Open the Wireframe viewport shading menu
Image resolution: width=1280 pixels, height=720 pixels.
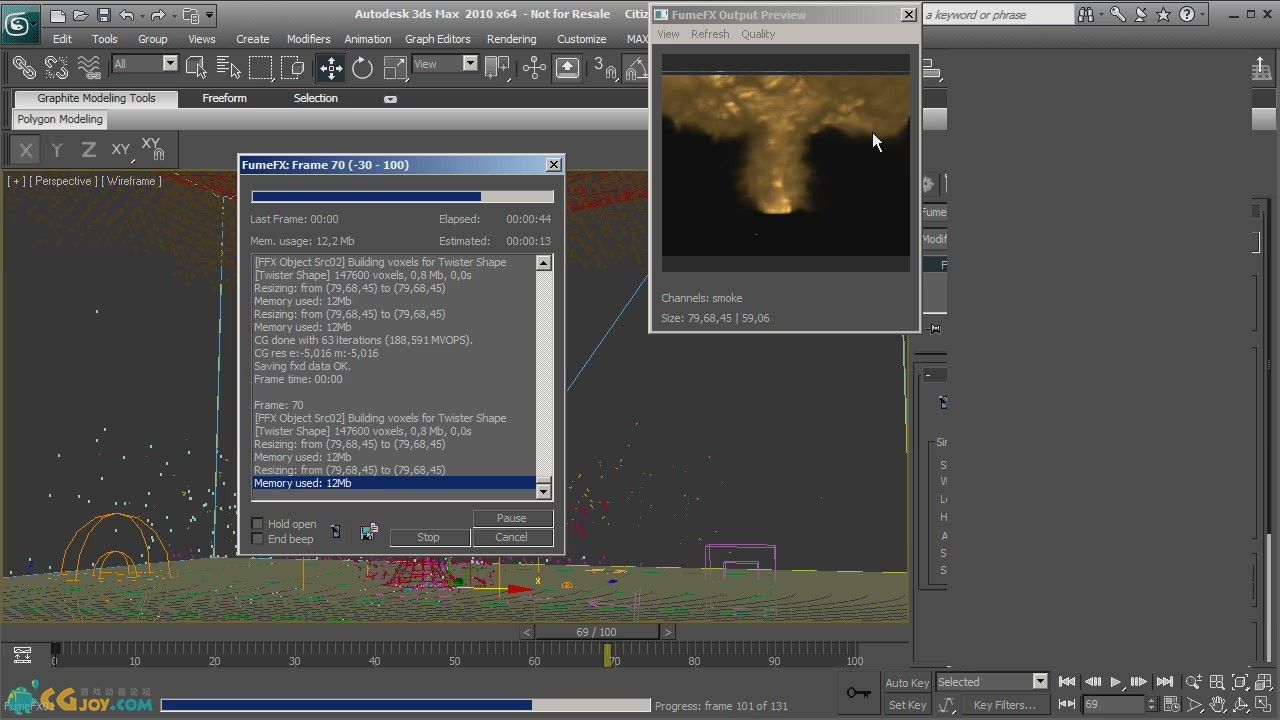tap(131, 181)
